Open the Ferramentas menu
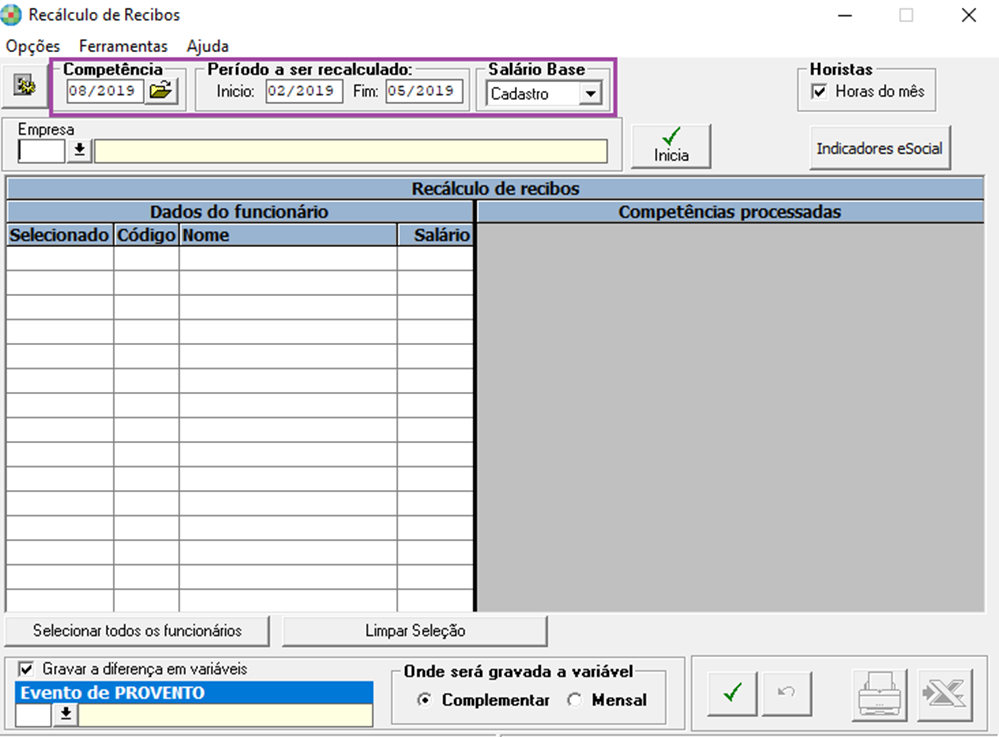The image size is (999, 737). click(x=123, y=46)
